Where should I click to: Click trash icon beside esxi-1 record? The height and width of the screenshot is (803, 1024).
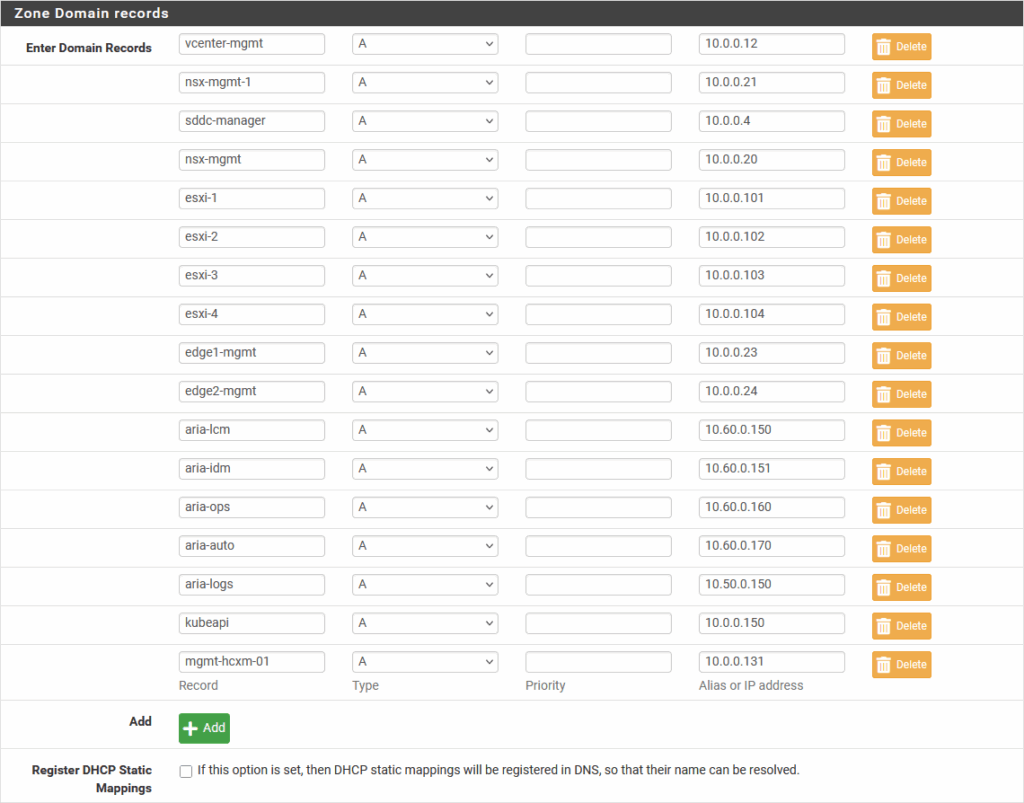(x=884, y=201)
